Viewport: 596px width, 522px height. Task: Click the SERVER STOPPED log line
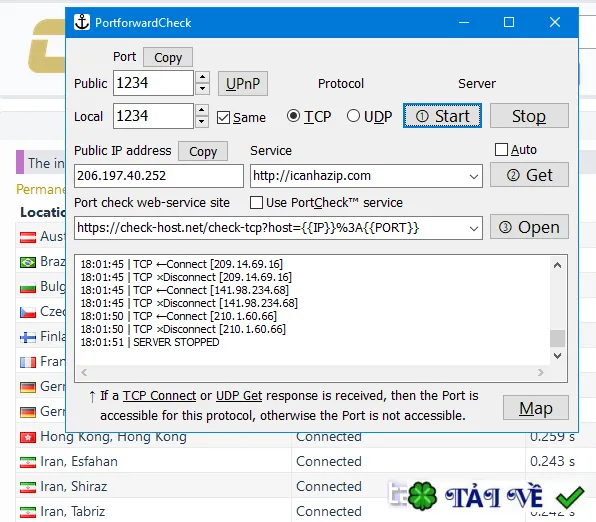click(150, 342)
